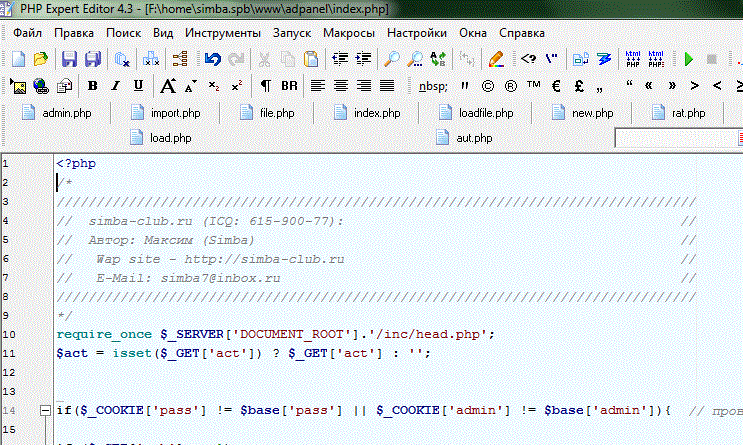Viewport: 743px width, 445px height.
Task: Toggle underline formatting
Action: (138, 85)
